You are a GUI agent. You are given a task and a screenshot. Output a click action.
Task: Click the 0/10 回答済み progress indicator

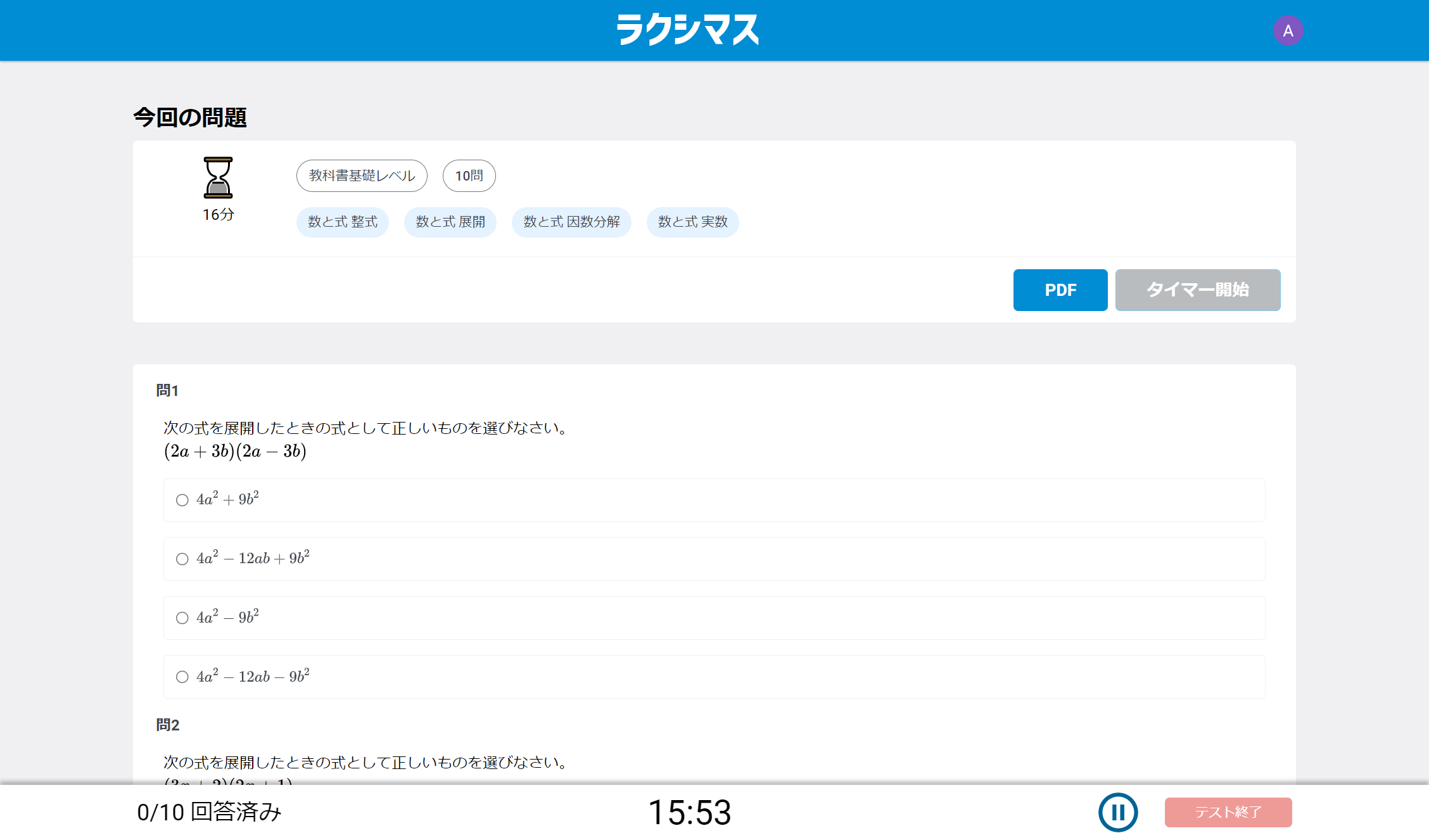click(x=209, y=812)
